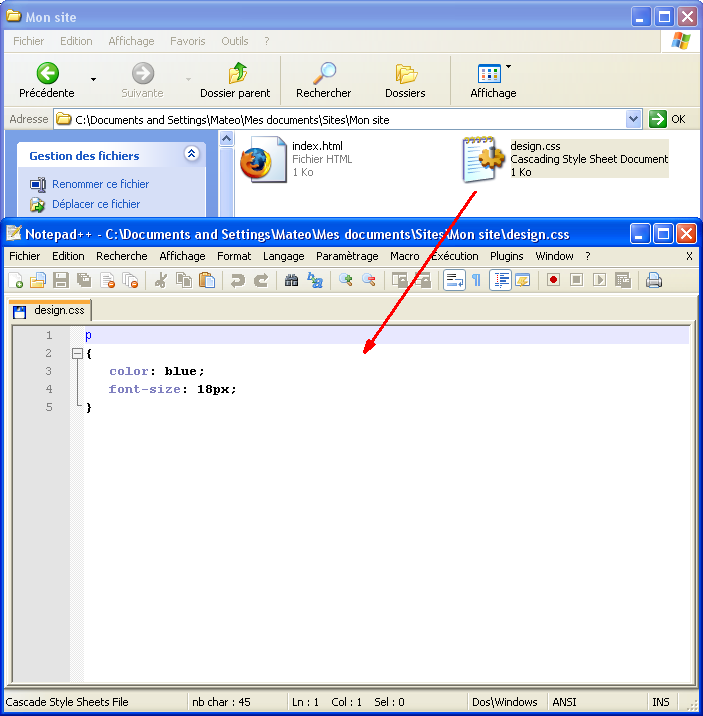Toggle the Show Indent Guide button

pyautogui.click(x=500, y=280)
